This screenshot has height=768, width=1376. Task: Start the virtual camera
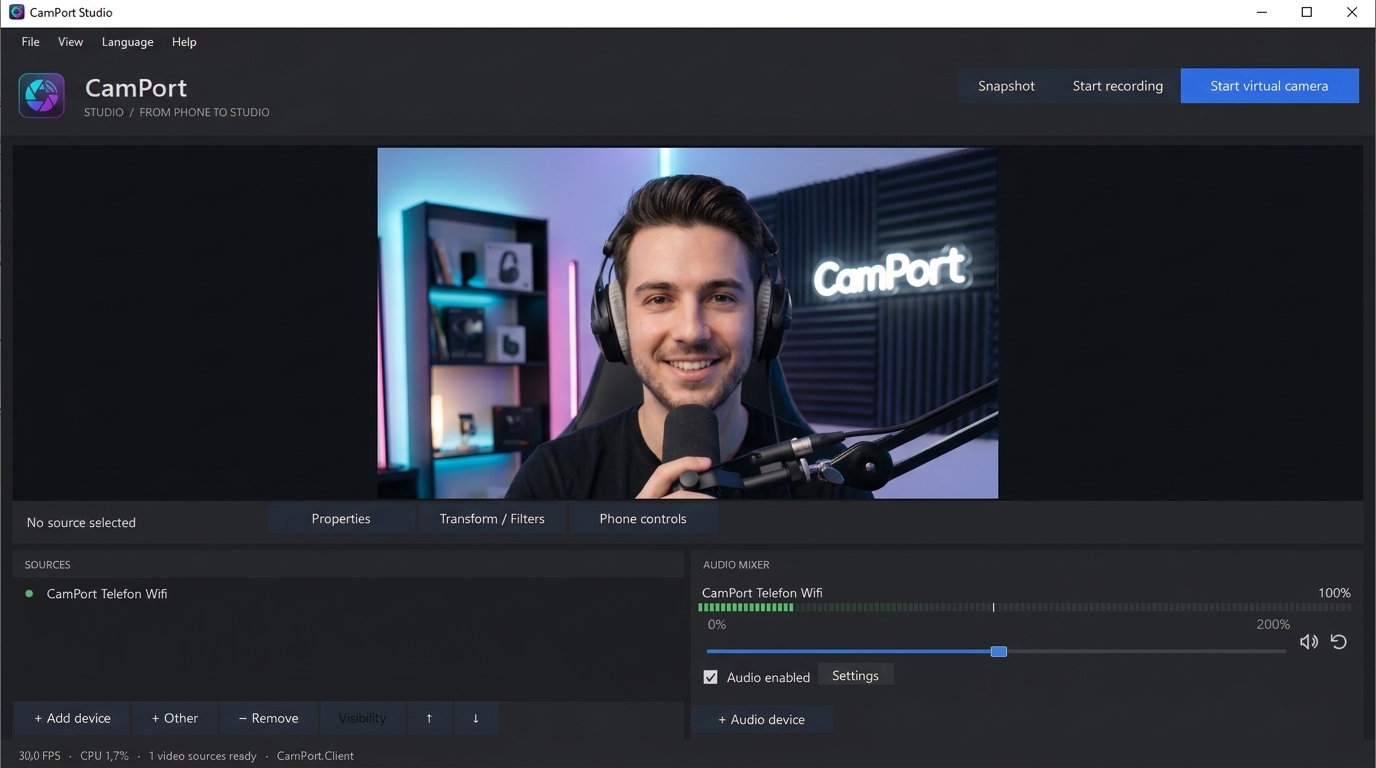(x=1269, y=86)
